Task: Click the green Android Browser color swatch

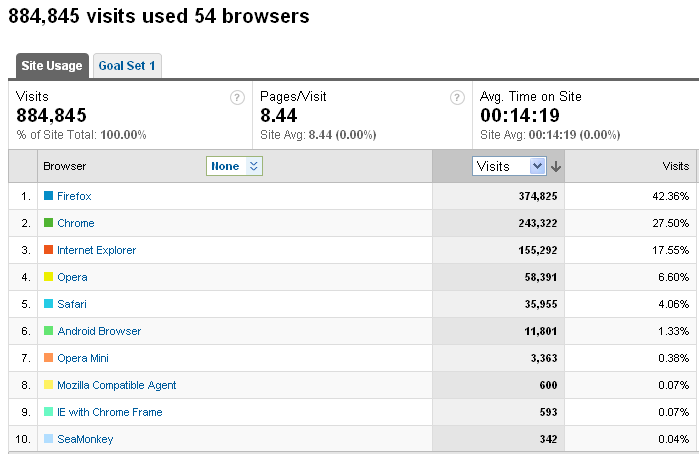Action: (x=49, y=330)
